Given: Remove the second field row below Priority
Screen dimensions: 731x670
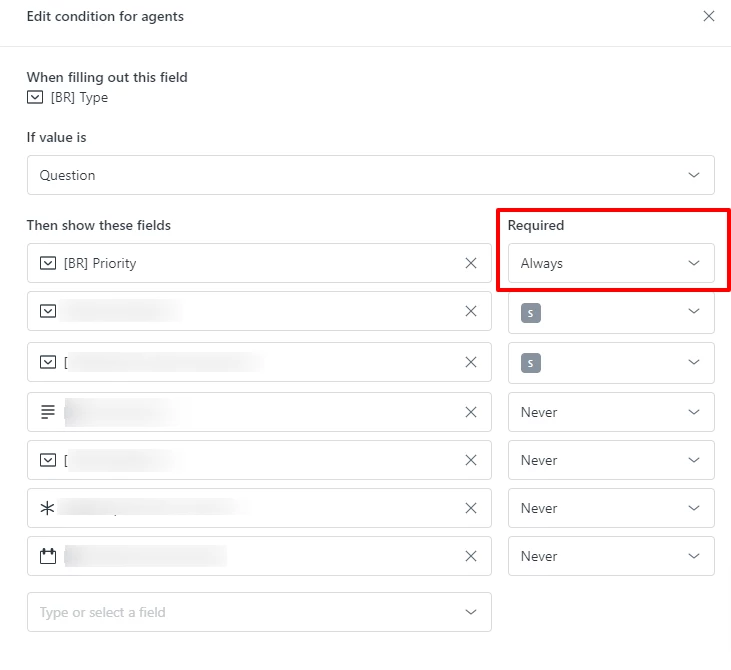Looking at the screenshot, I should 471,362.
